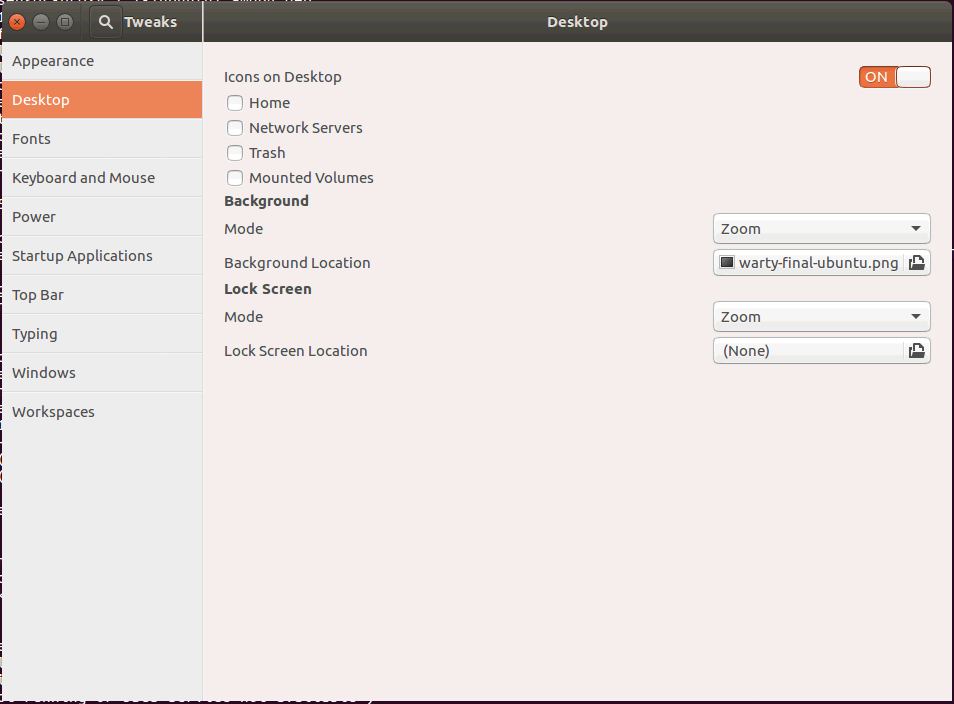954x704 pixels.
Task: Switch to the Appearance section
Action: pyautogui.click(x=101, y=61)
